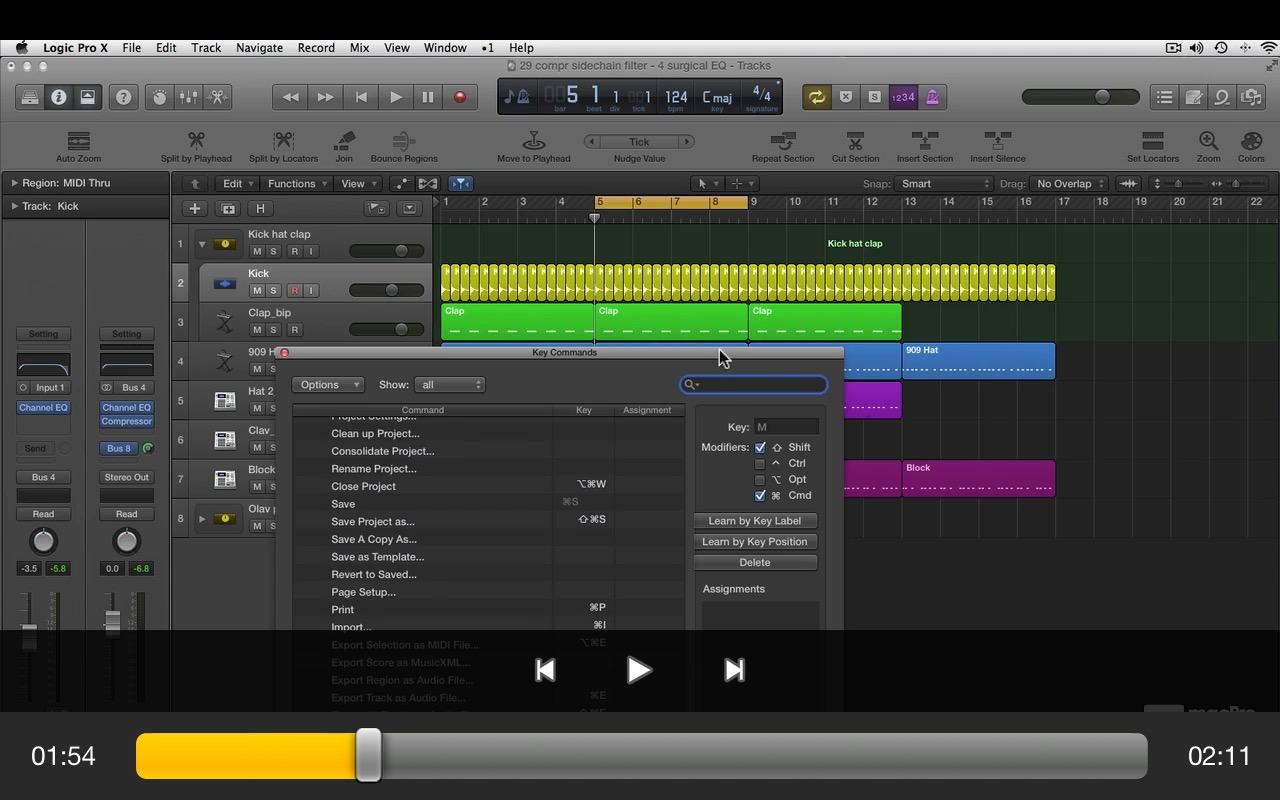The width and height of the screenshot is (1280, 800).
Task: Expand the Region: MIDI Thru disclosure triangle
Action: click(x=15, y=183)
